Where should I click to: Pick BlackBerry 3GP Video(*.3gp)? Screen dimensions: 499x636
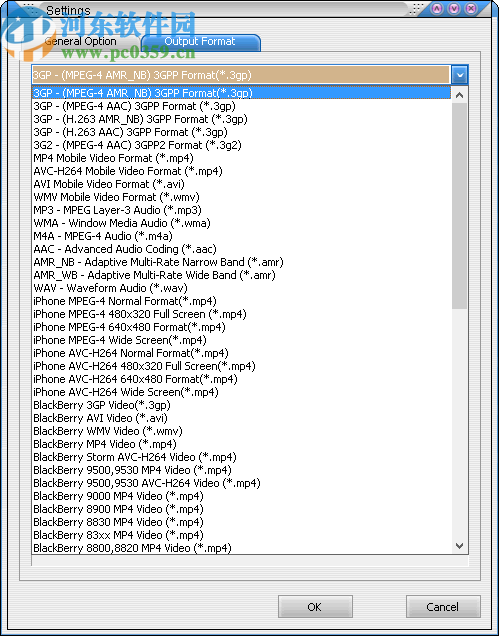241,405
